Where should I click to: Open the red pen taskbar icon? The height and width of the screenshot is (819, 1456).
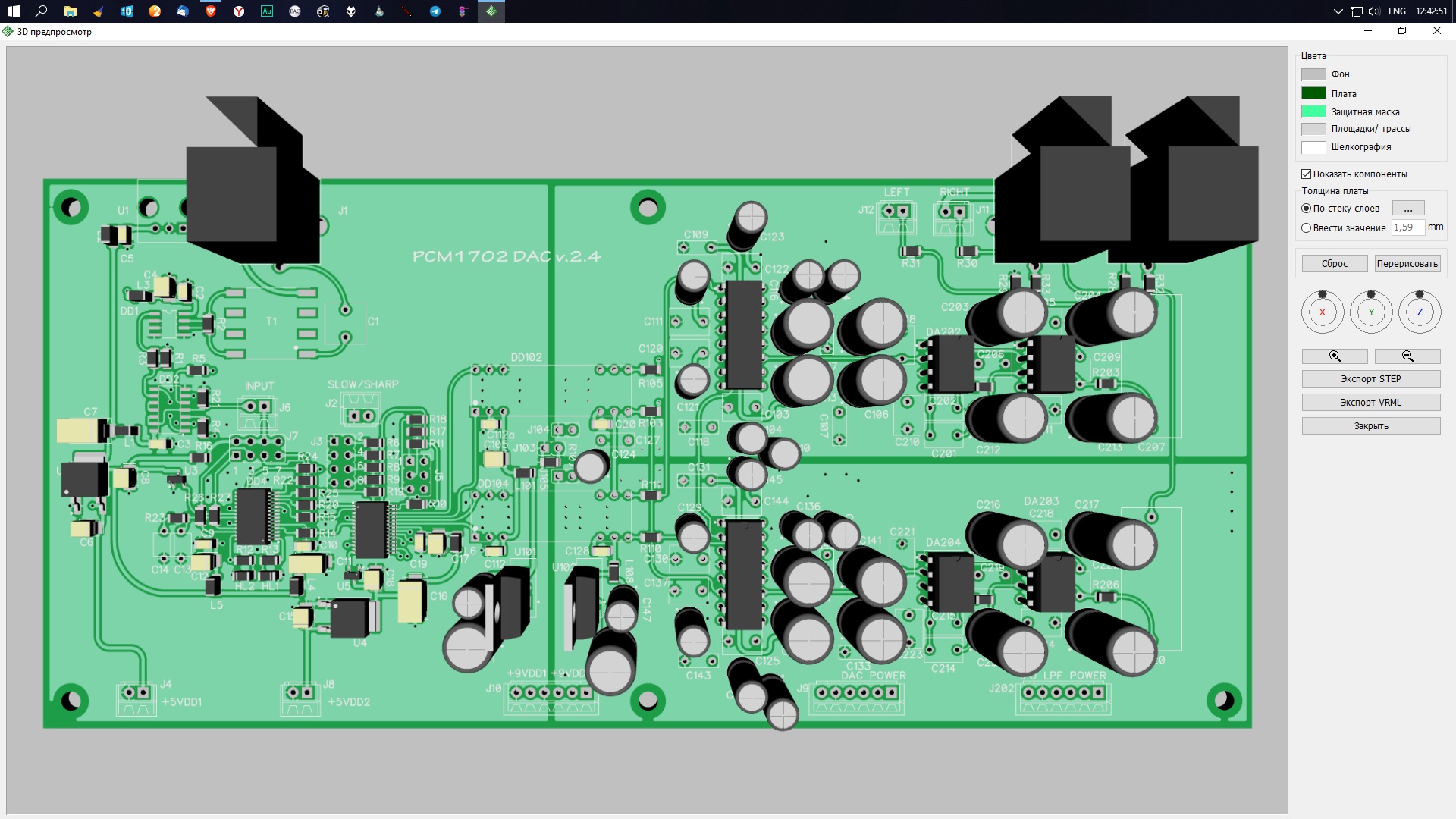(x=407, y=11)
